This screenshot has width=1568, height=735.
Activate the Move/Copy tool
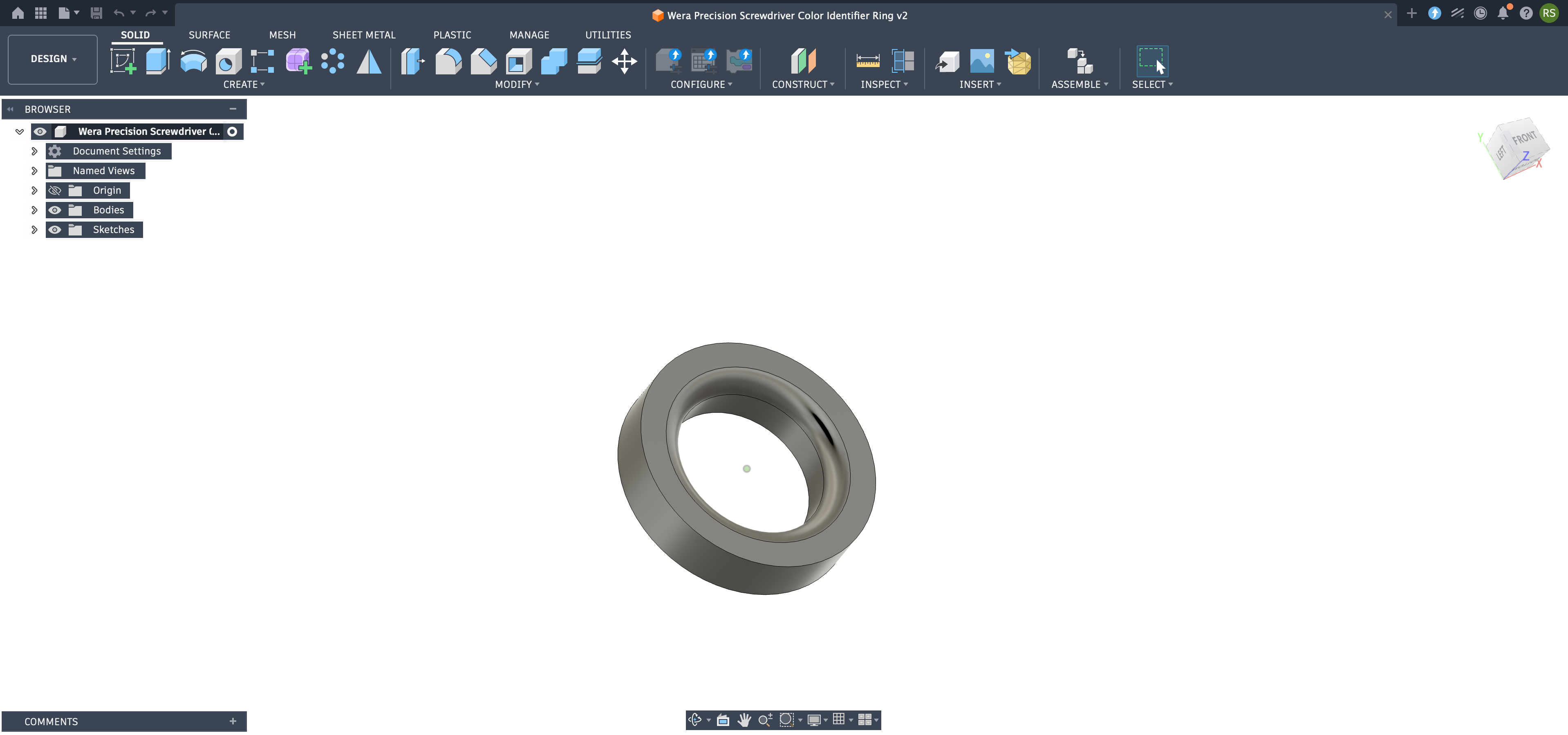pyautogui.click(x=625, y=61)
